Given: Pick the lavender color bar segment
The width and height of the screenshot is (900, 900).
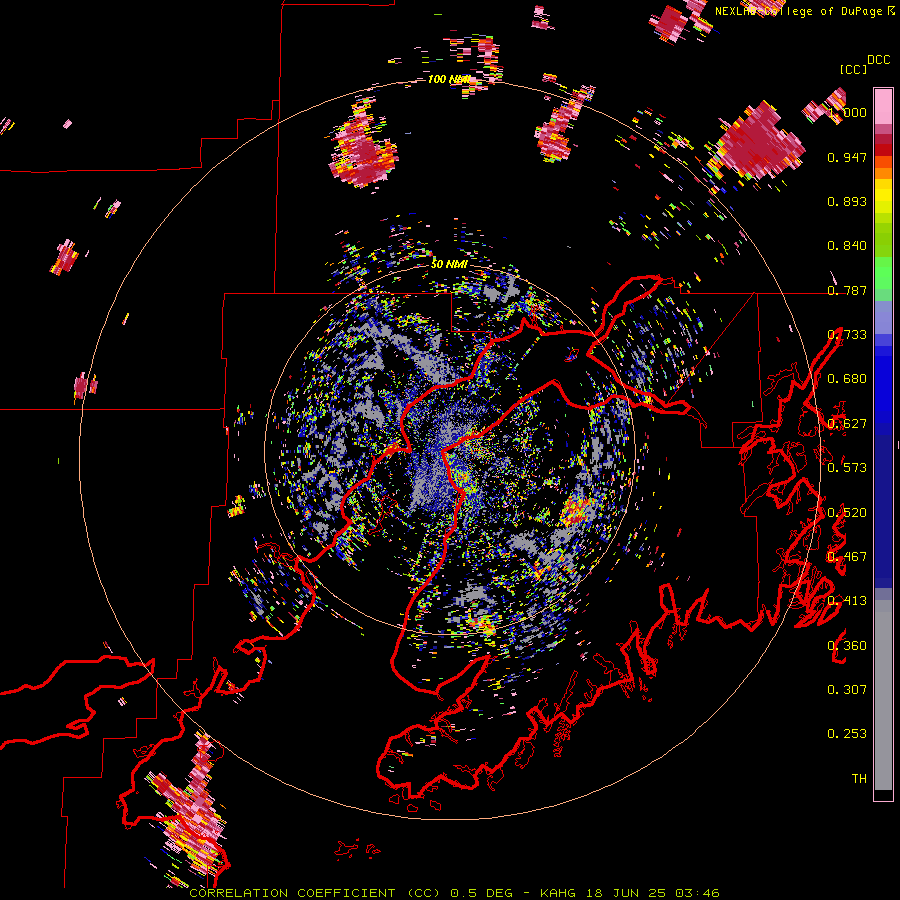Looking at the screenshot, I should click(883, 317).
